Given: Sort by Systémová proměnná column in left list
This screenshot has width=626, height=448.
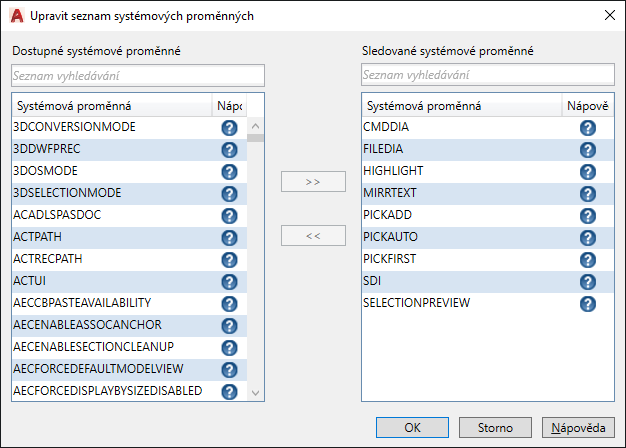Looking at the screenshot, I should click(x=110, y=105).
